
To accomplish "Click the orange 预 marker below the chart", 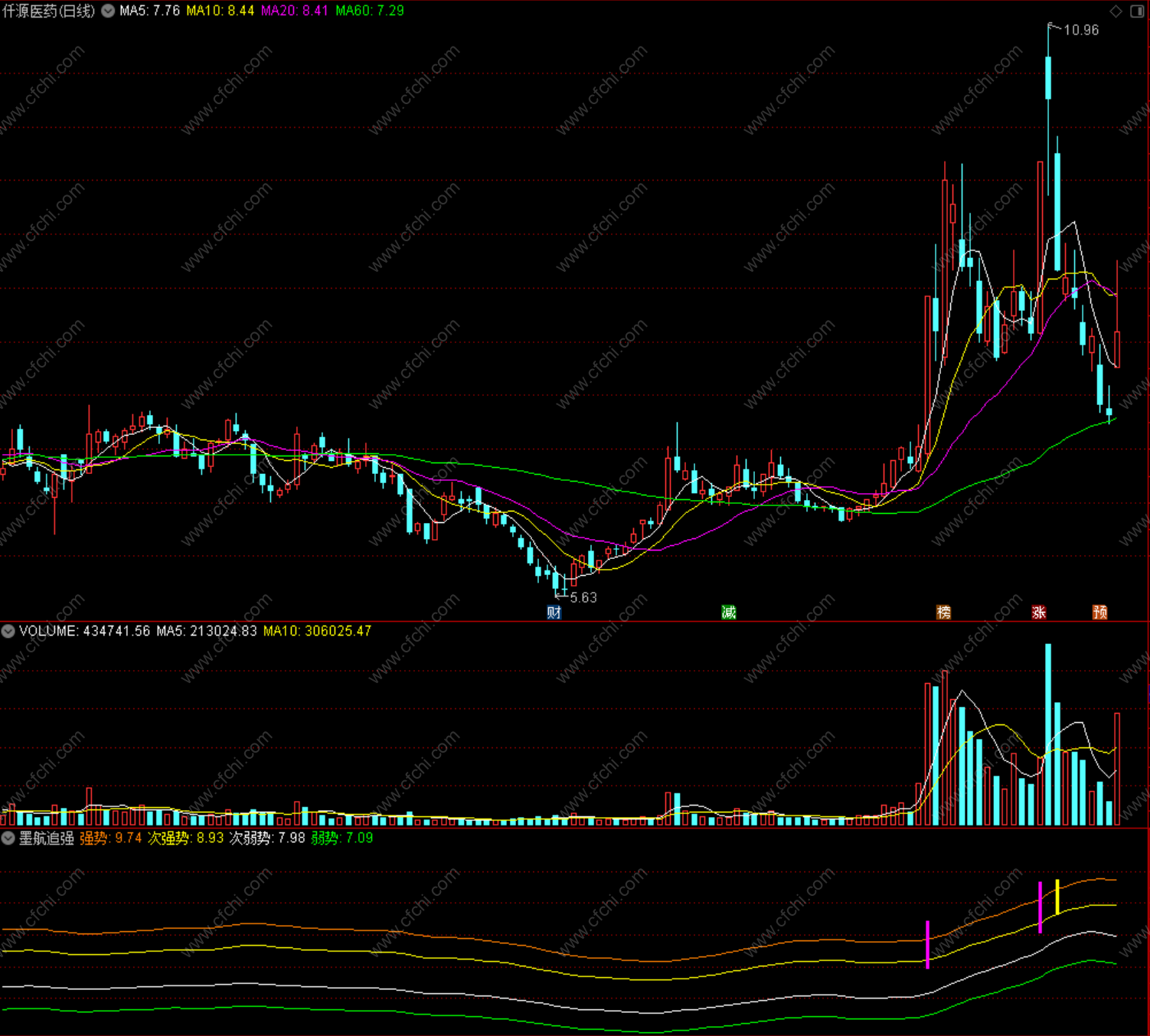I will click(1100, 612).
